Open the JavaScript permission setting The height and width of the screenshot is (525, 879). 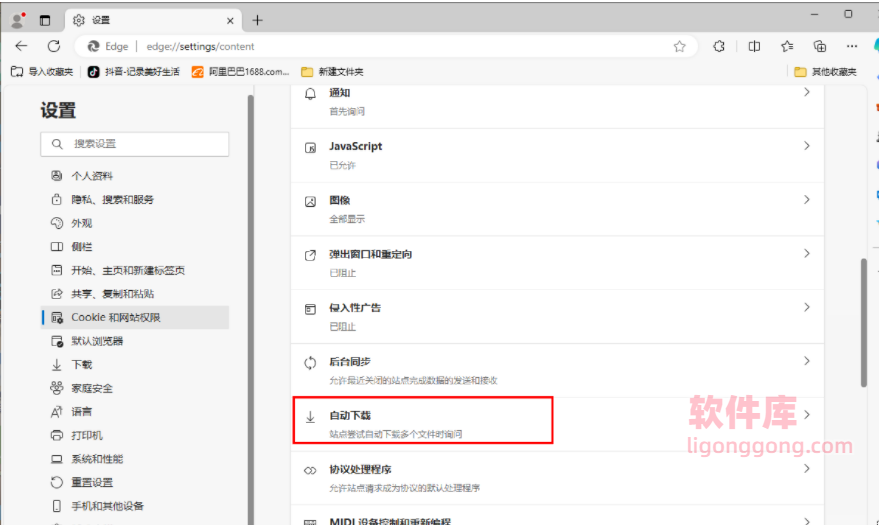[x=557, y=156]
